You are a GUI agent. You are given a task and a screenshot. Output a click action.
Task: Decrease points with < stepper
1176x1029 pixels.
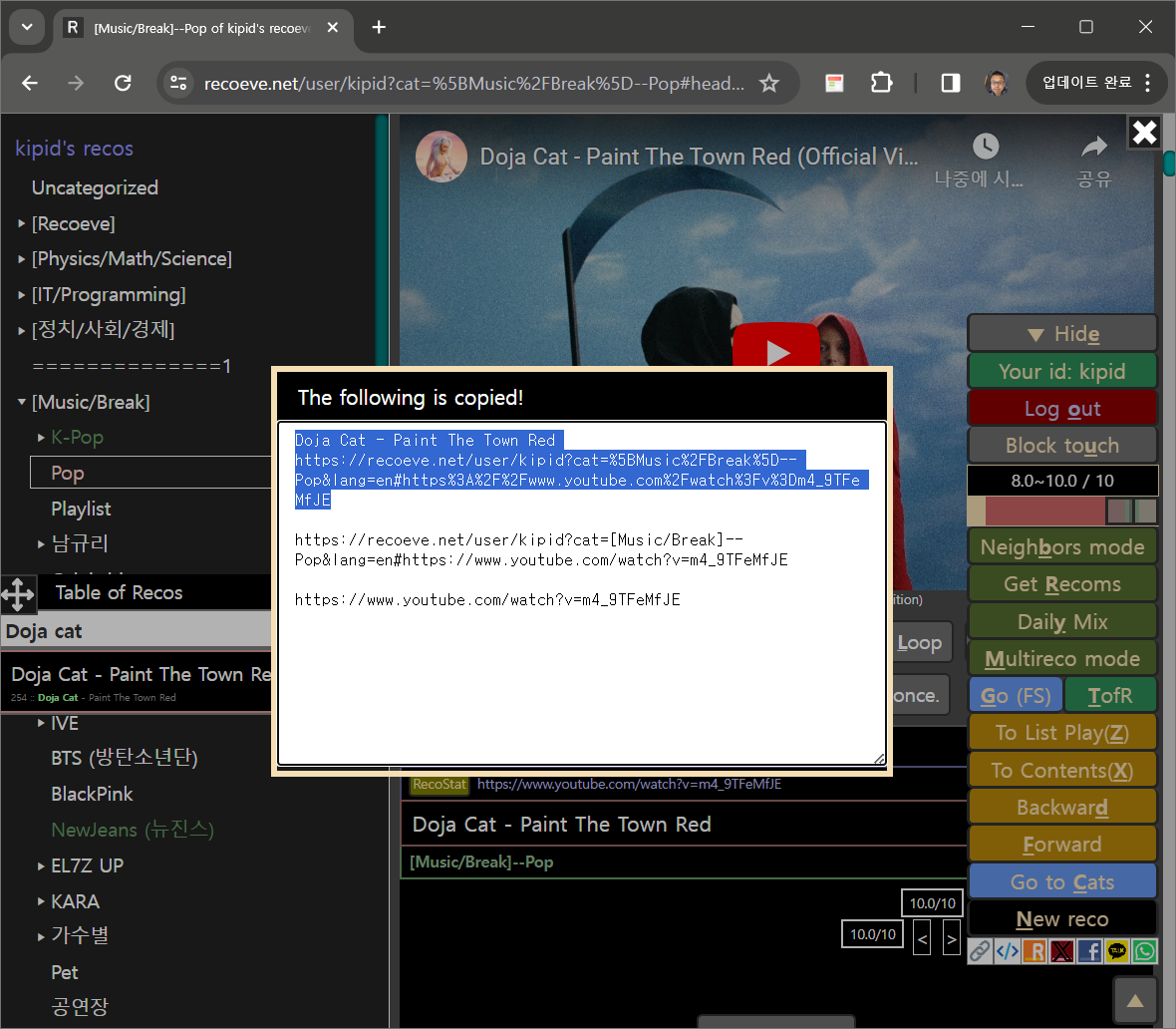[922, 939]
